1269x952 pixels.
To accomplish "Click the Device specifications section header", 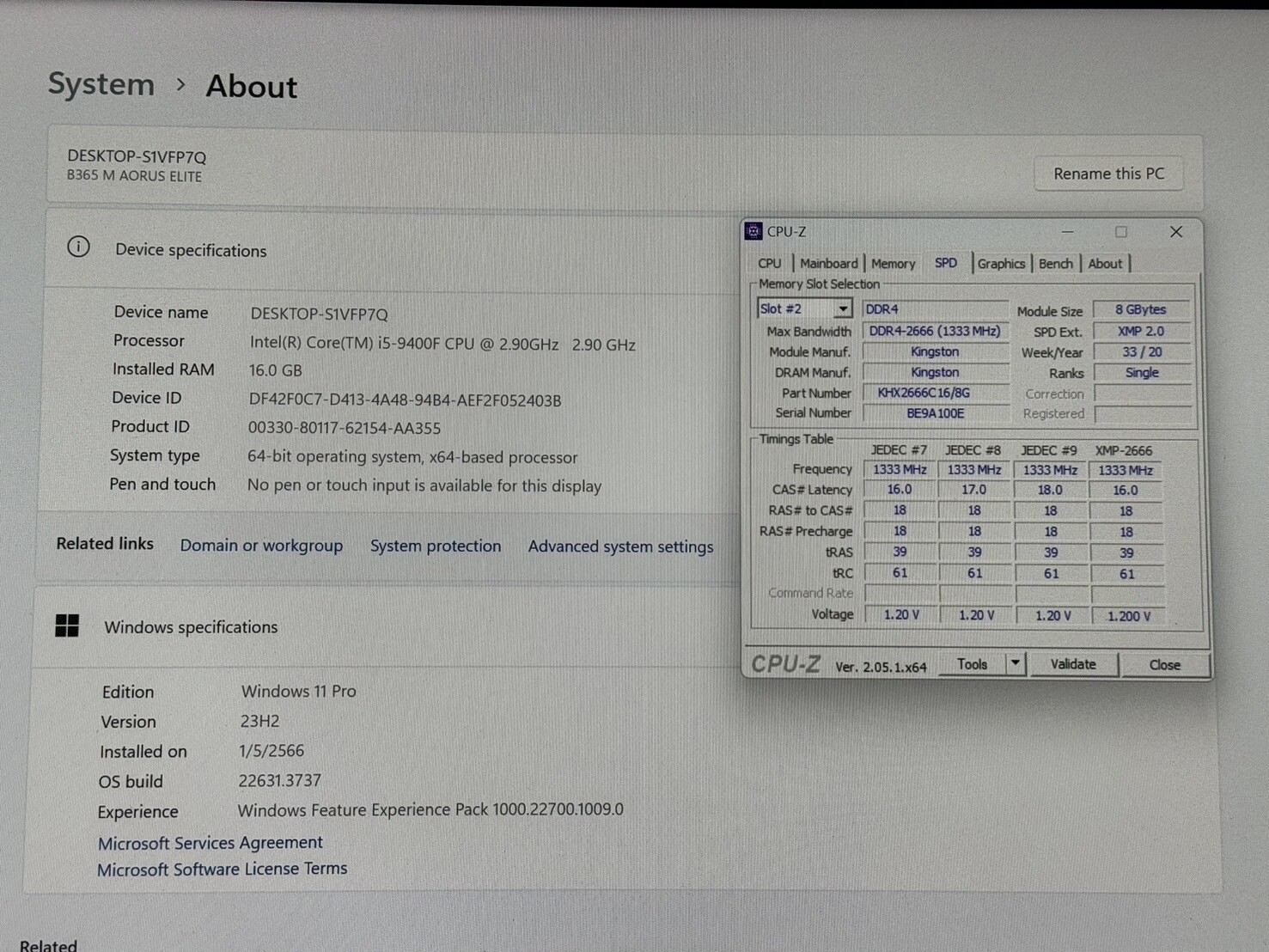I will [x=191, y=250].
